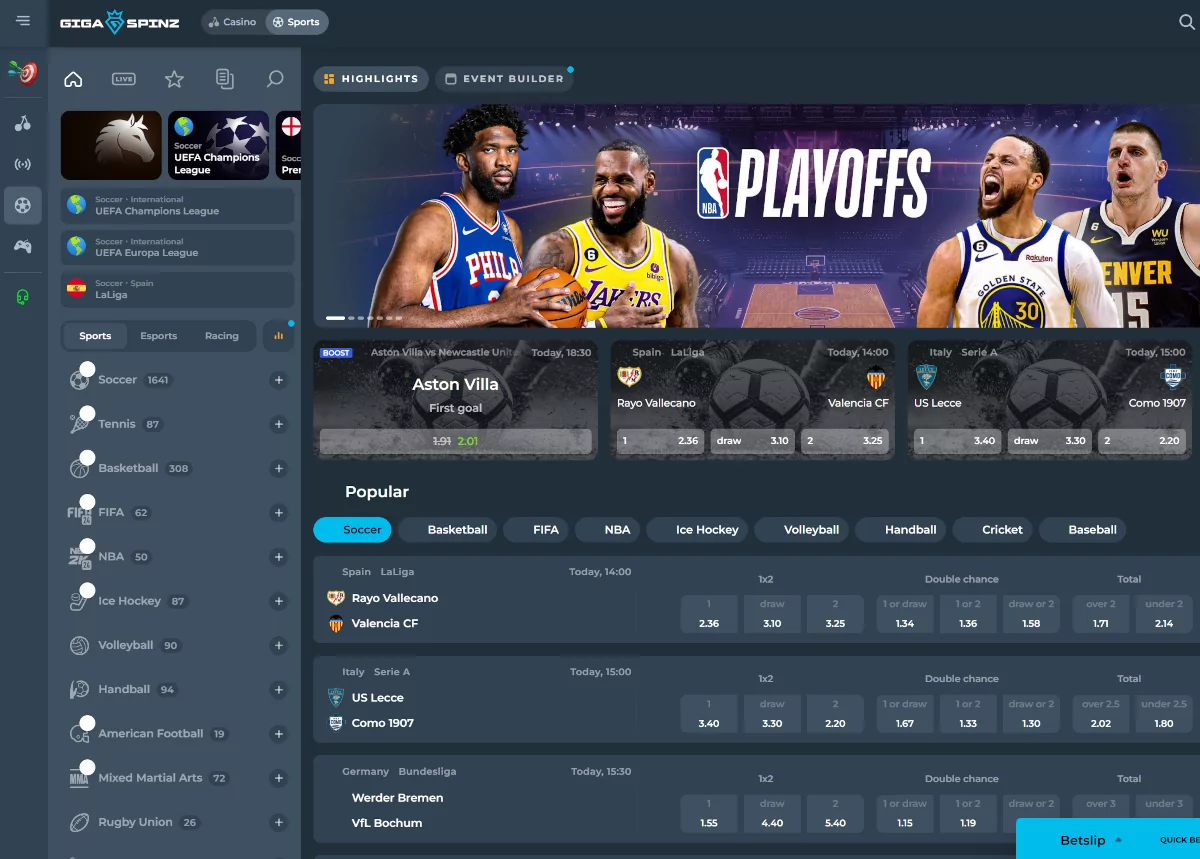Open the hamburger menu icon
1200x859 pixels.
(23, 21)
